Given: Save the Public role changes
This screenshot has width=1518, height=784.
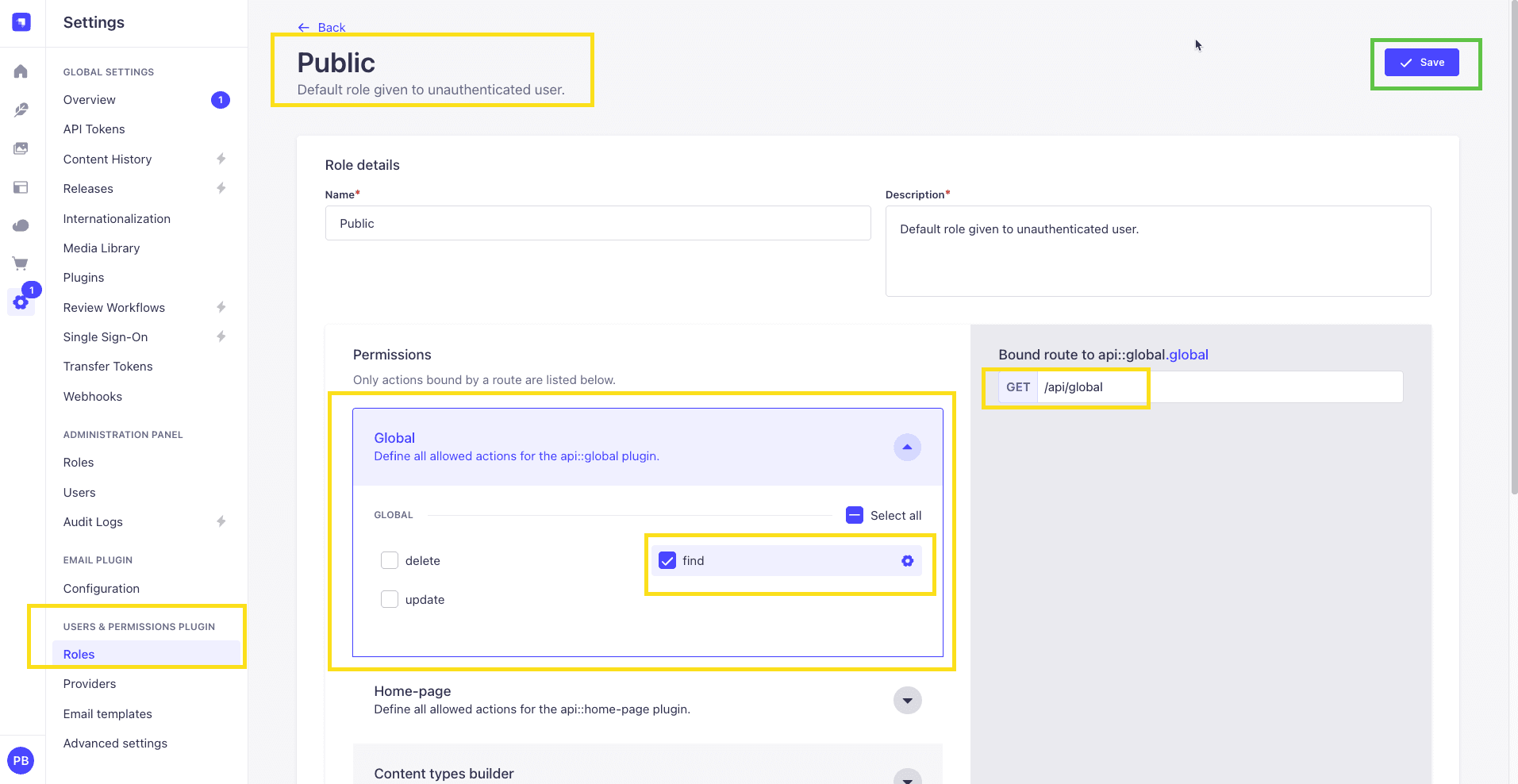Looking at the screenshot, I should coord(1421,63).
